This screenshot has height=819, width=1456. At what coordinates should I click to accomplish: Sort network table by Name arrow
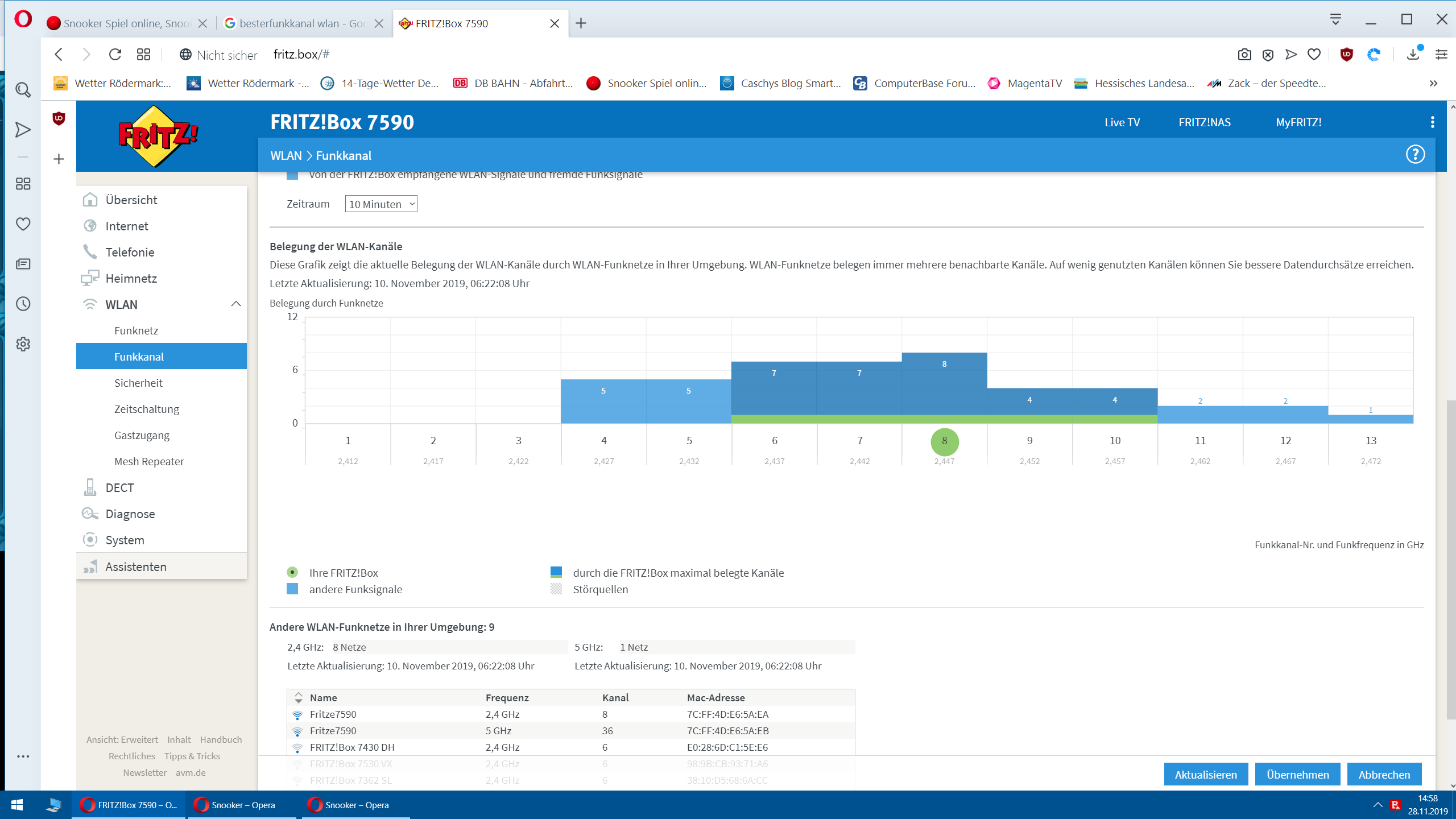click(x=299, y=698)
